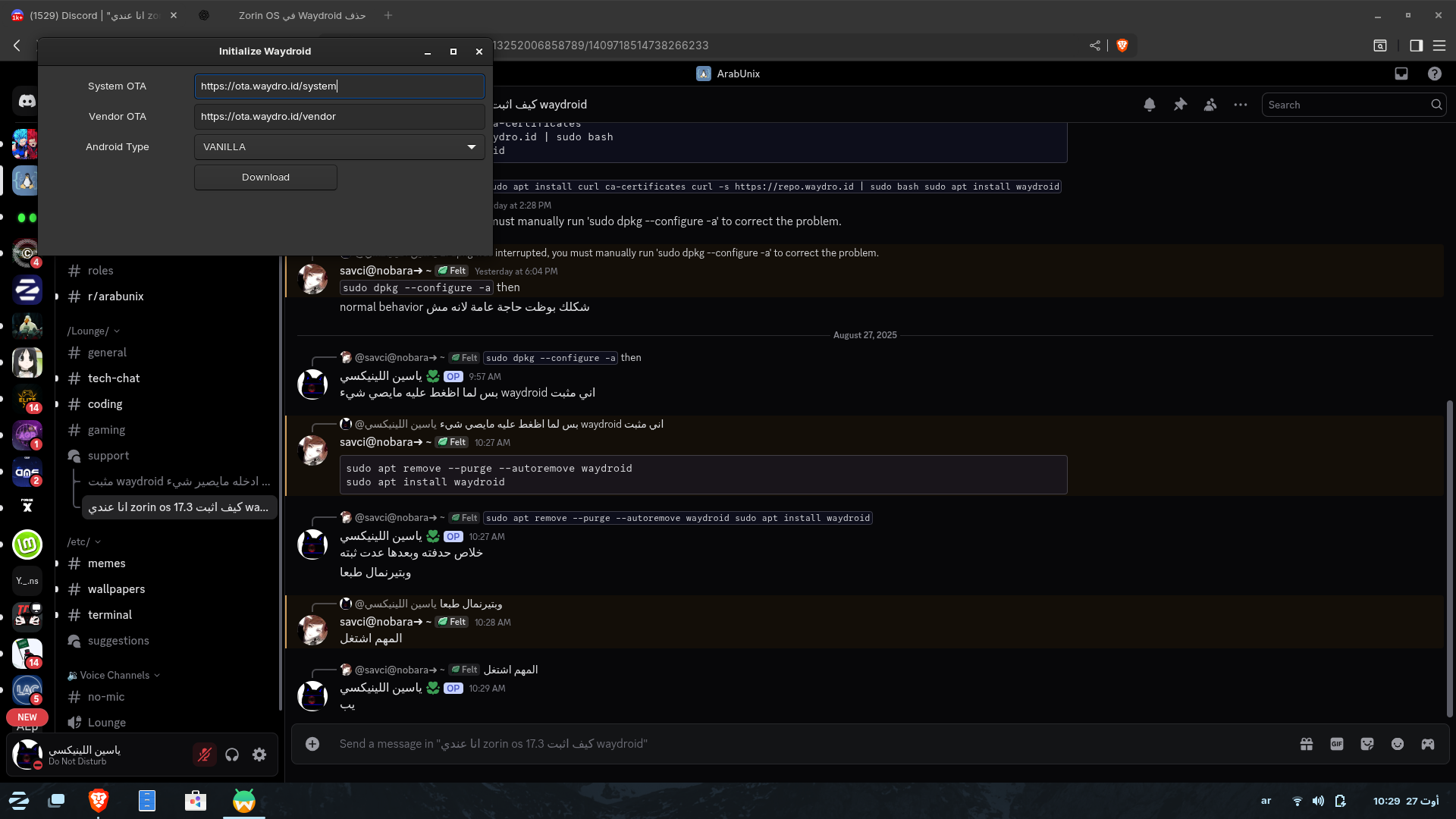Unmute the microphone in user panel
The width and height of the screenshot is (1456, 819).
tap(205, 755)
